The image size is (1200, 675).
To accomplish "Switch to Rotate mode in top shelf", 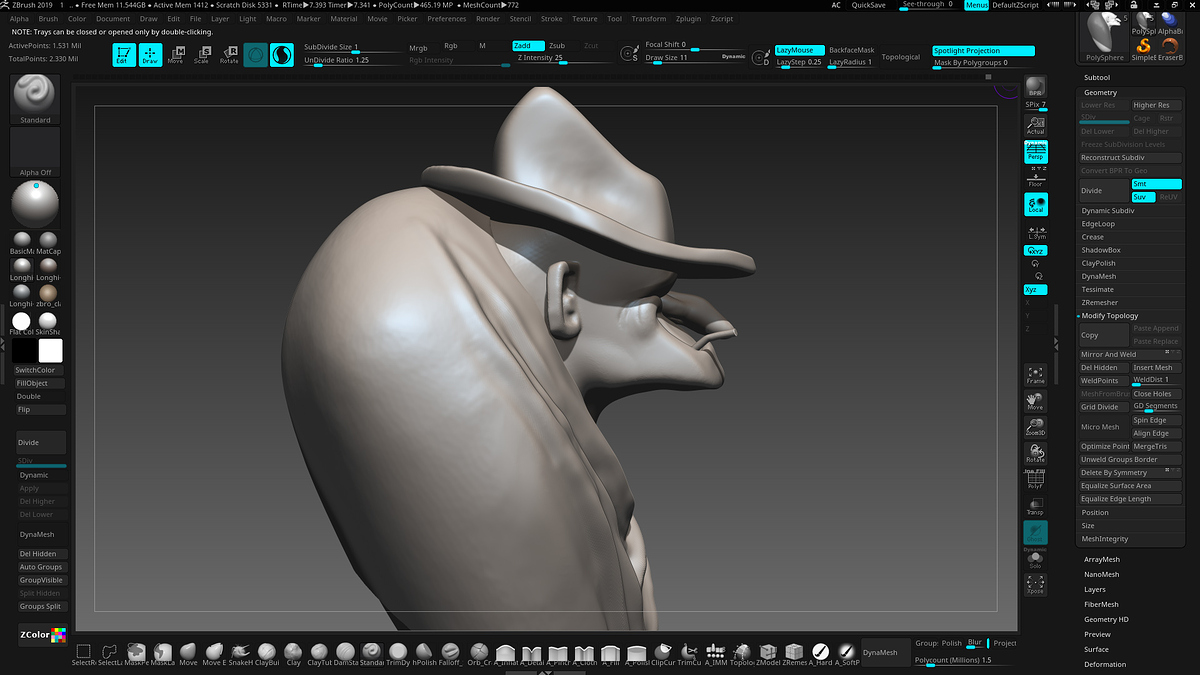I will 229,55.
